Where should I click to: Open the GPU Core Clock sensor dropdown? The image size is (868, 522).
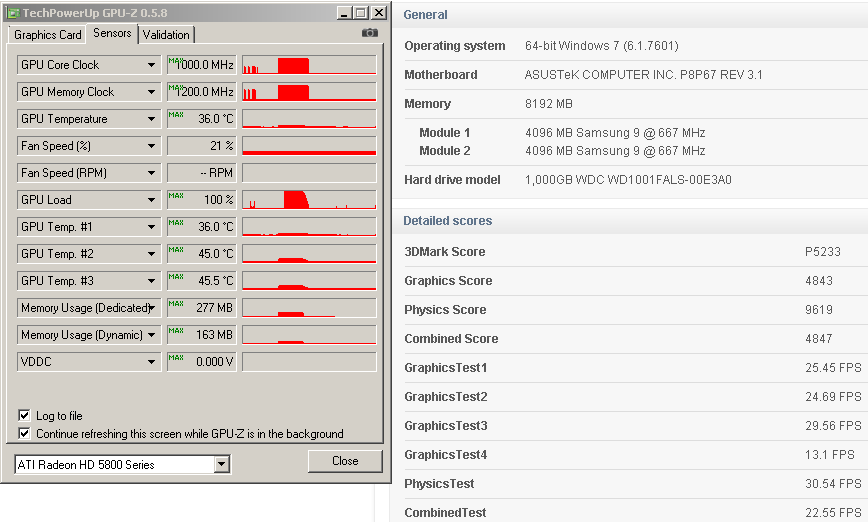[x=89, y=65]
